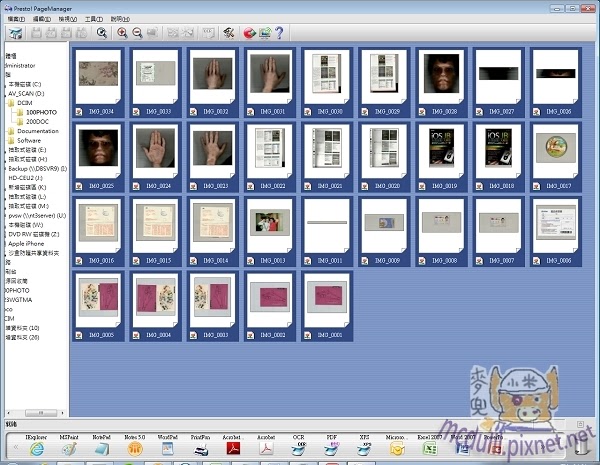Click the scanner acquire icon in the toolbar
This screenshot has width=600, height=465.
[x=16, y=33]
